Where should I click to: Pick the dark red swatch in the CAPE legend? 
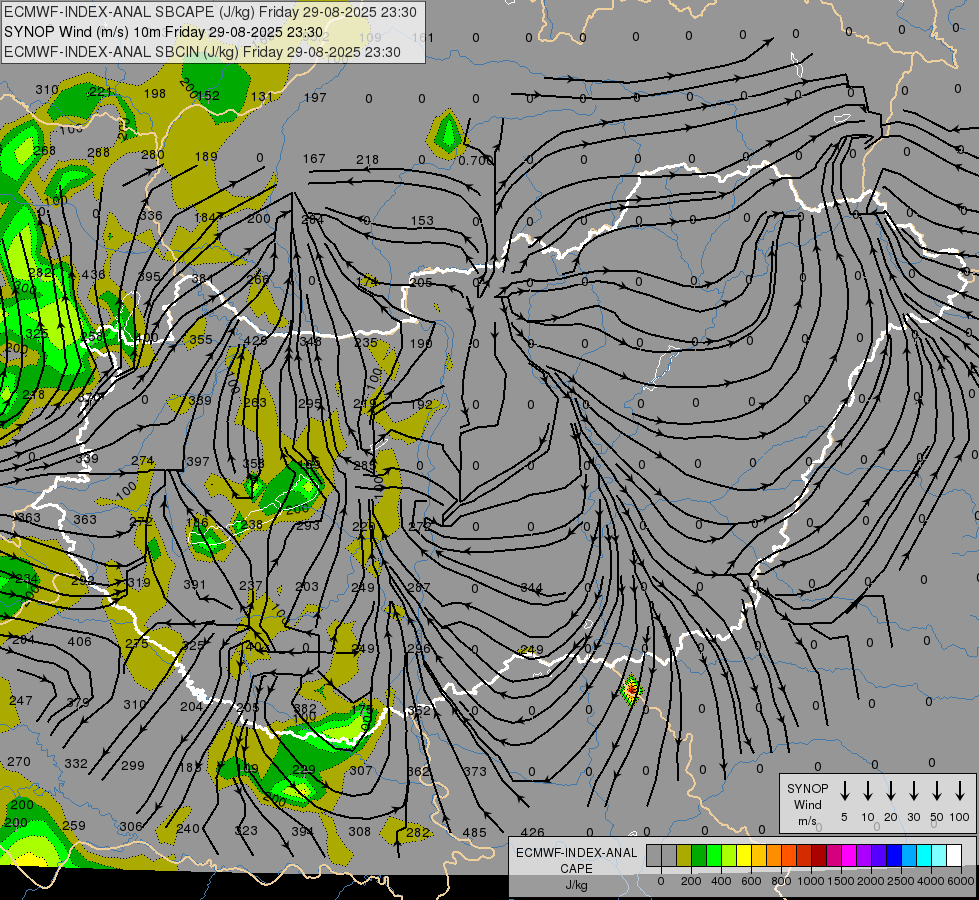(819, 856)
